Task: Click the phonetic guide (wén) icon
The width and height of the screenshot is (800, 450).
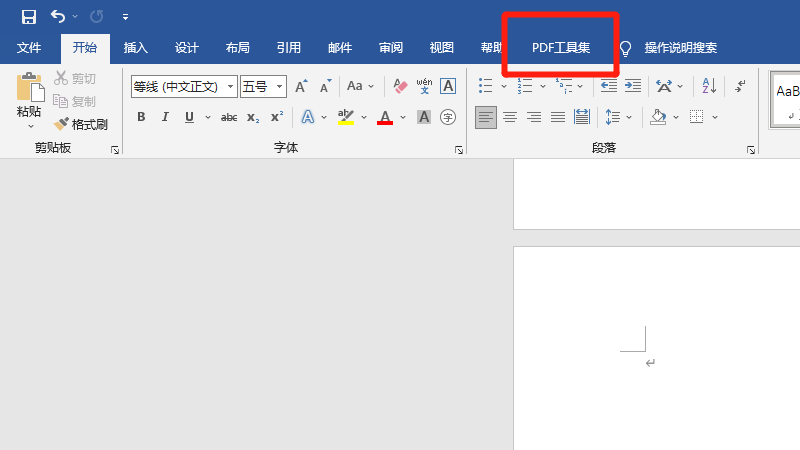Action: 424,87
